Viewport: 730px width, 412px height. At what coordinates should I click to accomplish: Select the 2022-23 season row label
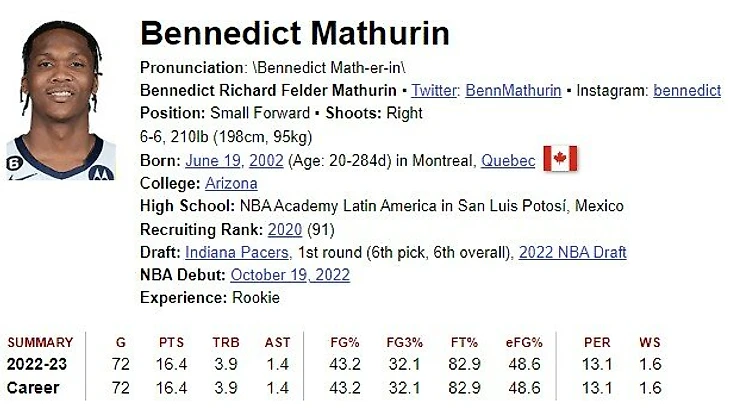click(37, 364)
